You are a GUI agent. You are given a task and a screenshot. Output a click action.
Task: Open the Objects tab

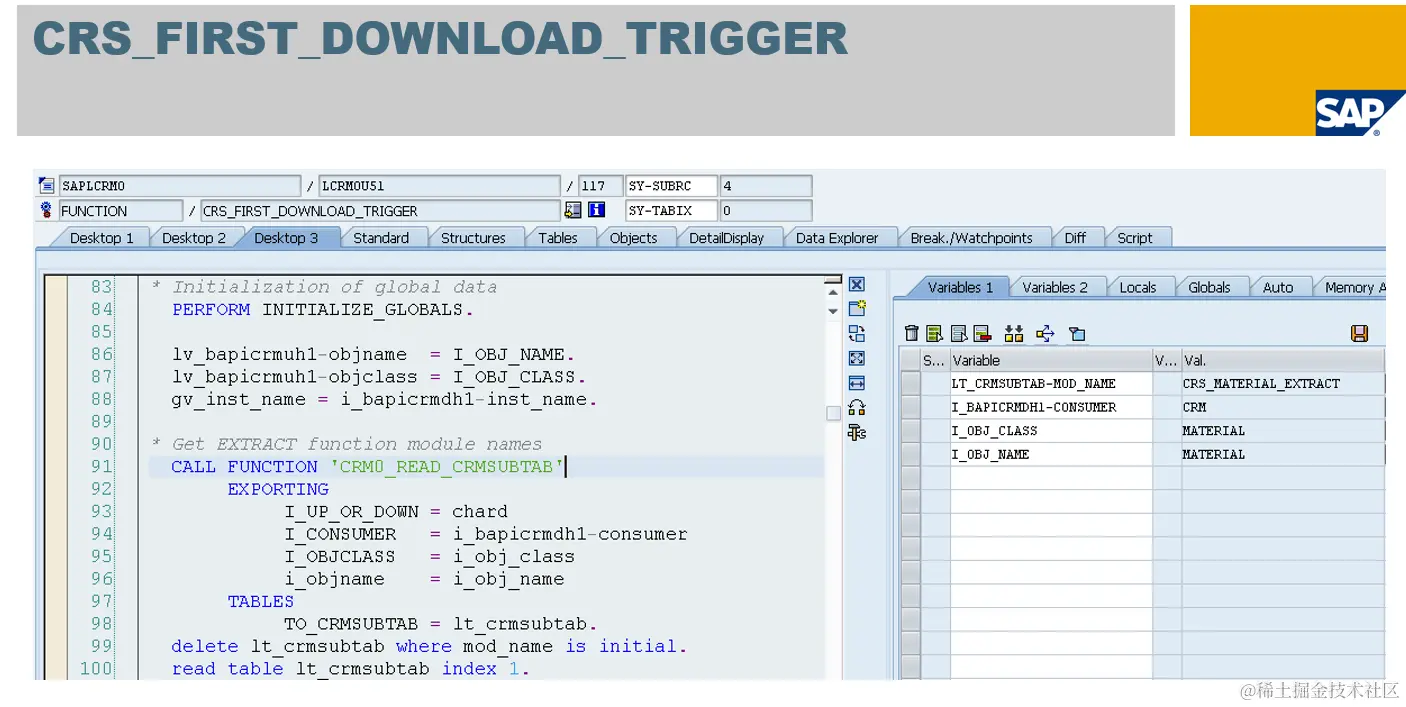tap(634, 238)
